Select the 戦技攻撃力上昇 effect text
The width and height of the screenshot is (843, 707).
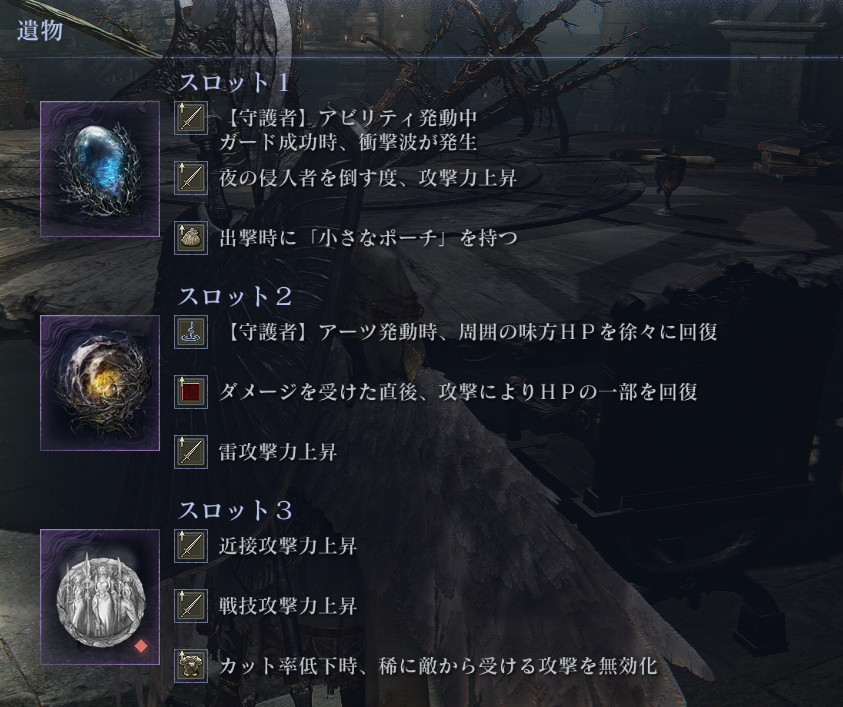pos(288,606)
